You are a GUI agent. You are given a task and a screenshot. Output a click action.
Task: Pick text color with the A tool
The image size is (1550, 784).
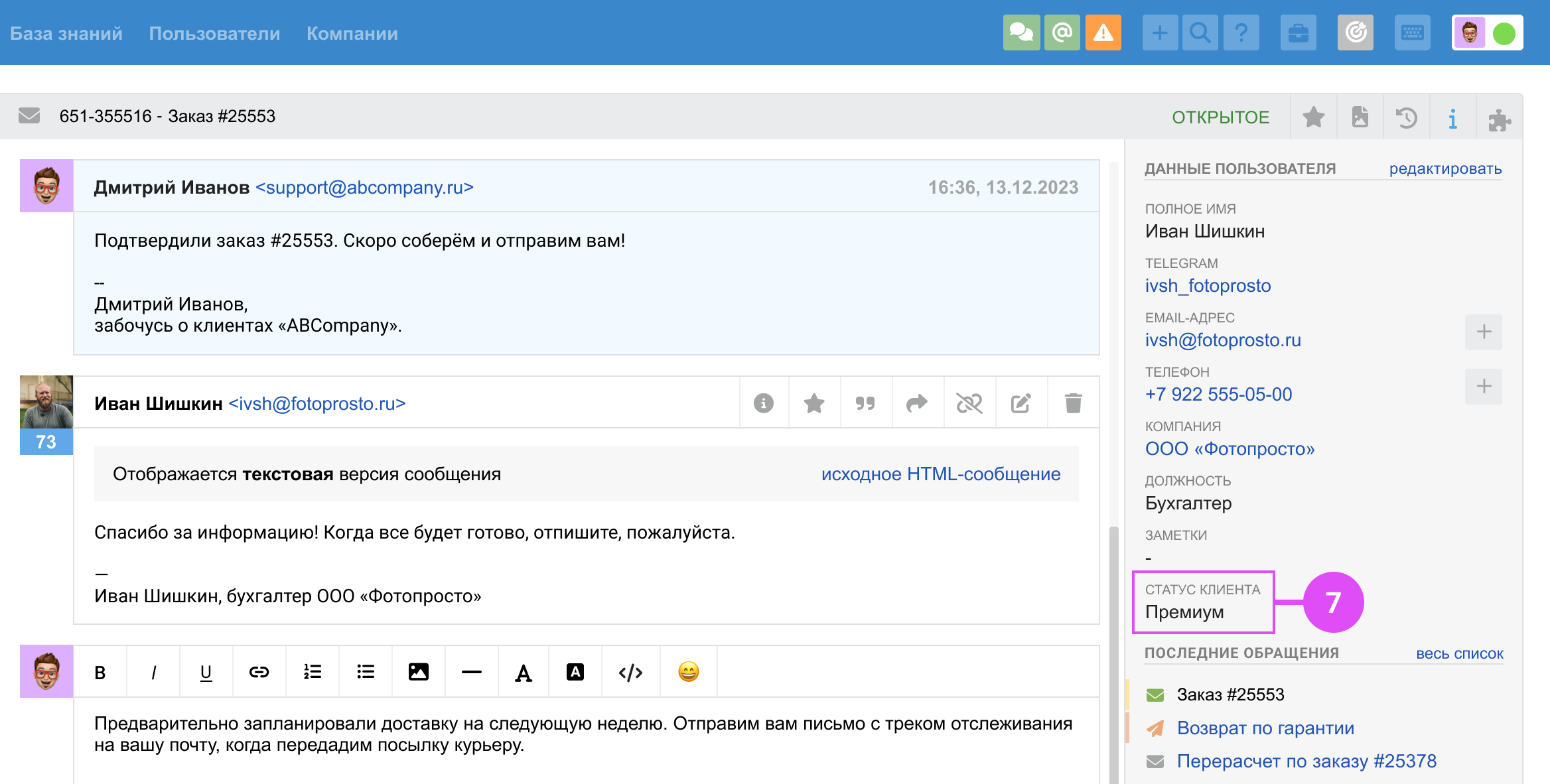[524, 673]
